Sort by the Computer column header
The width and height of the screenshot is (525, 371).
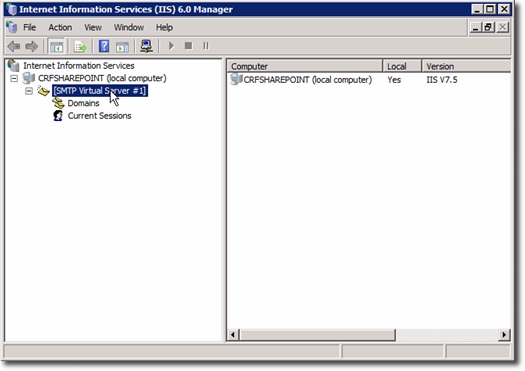pyautogui.click(x=305, y=66)
